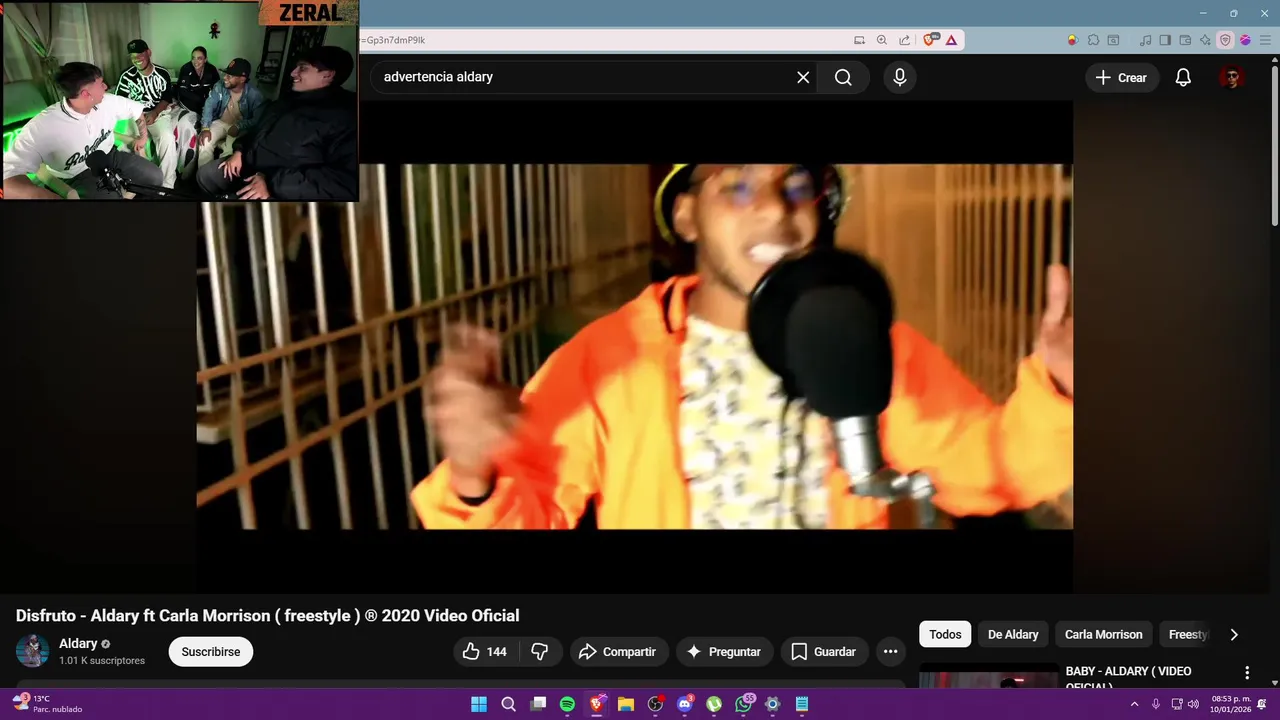
Task: Open Notepad from the taskbar
Action: [x=802, y=704]
